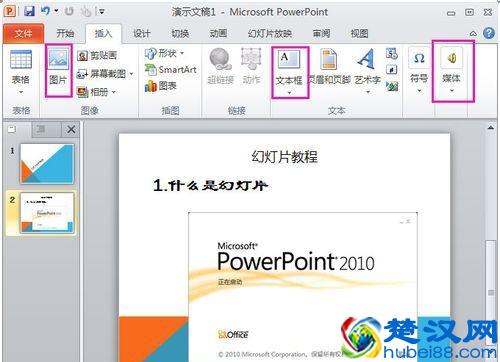500x362 pixels.
Task: Expand the 文本框 dropdown arrow
Action: point(289,92)
